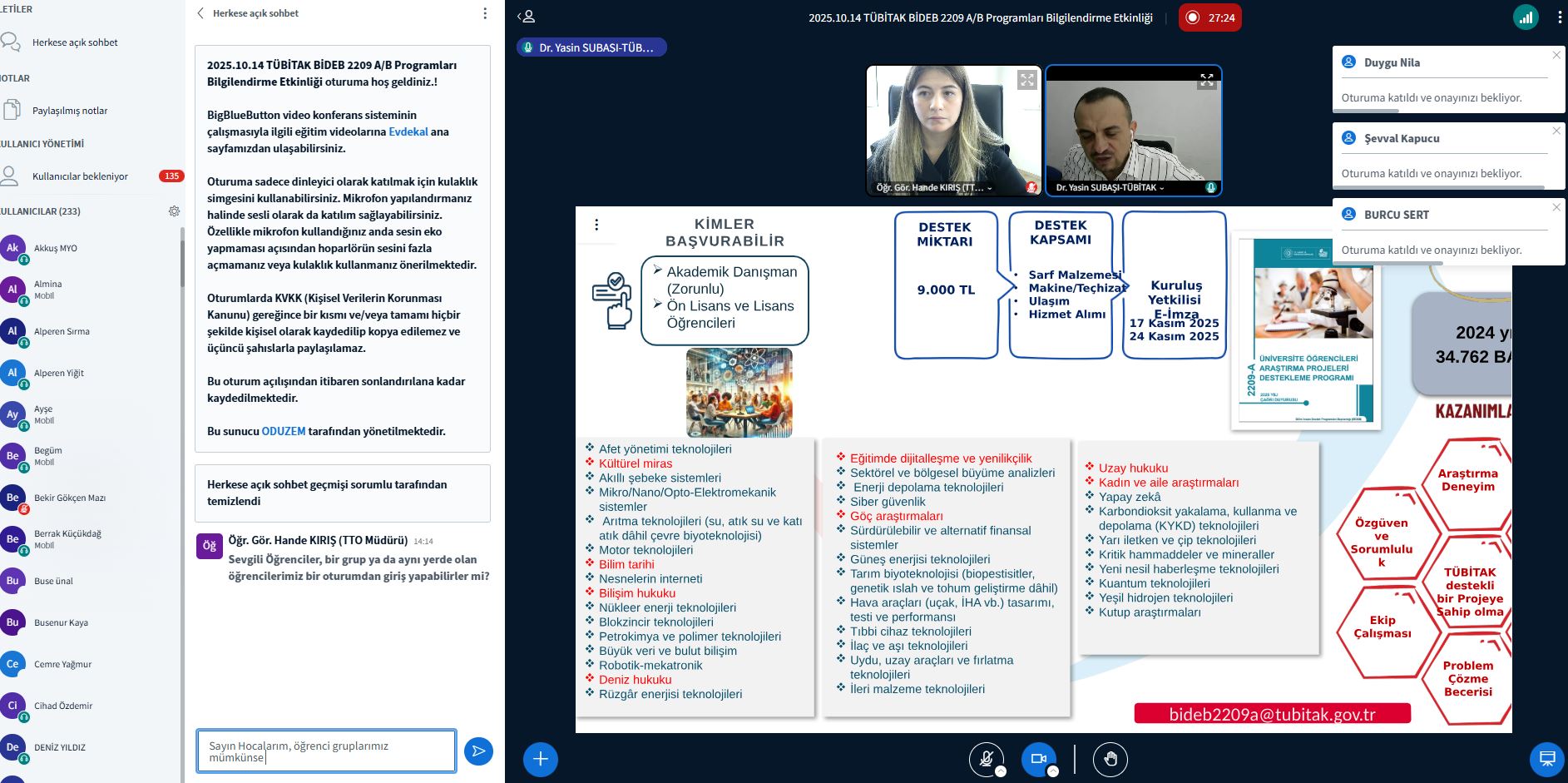This screenshot has height=783, width=1568.
Task: Open the plus actions button
Action: [541, 759]
